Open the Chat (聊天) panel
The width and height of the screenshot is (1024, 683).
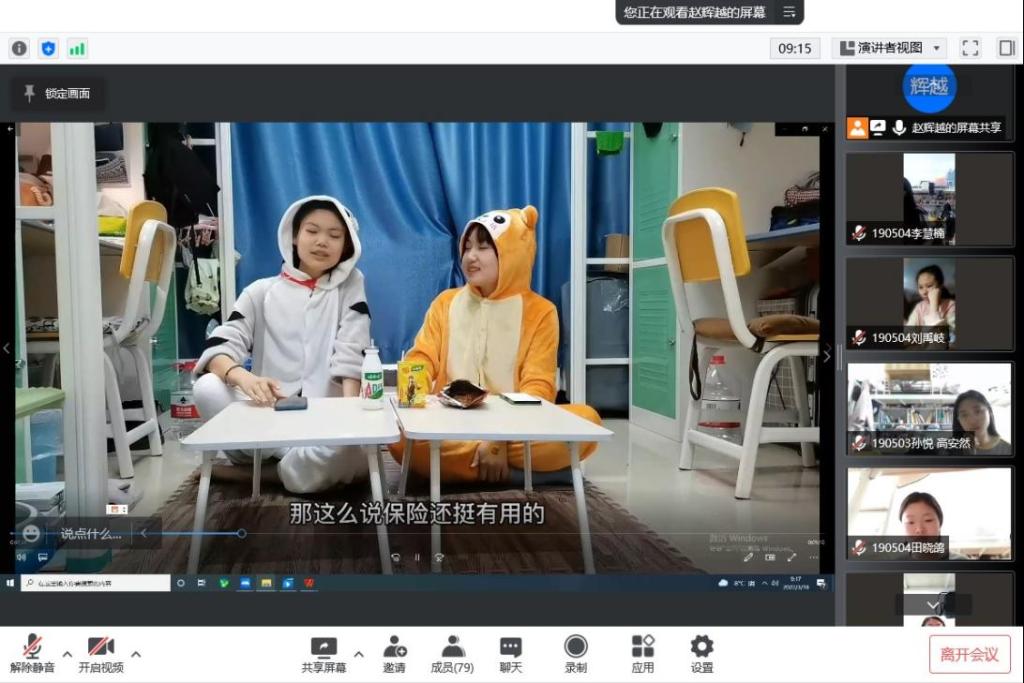510,654
